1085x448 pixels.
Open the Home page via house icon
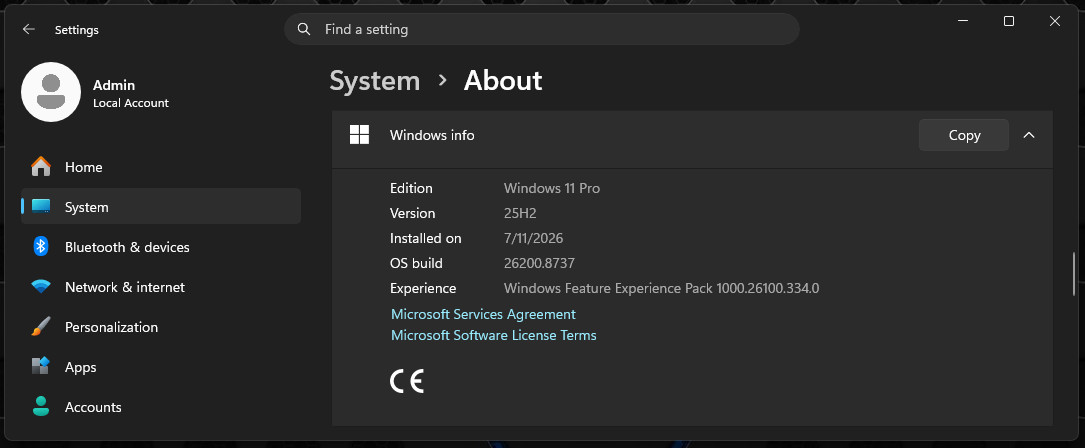point(41,167)
